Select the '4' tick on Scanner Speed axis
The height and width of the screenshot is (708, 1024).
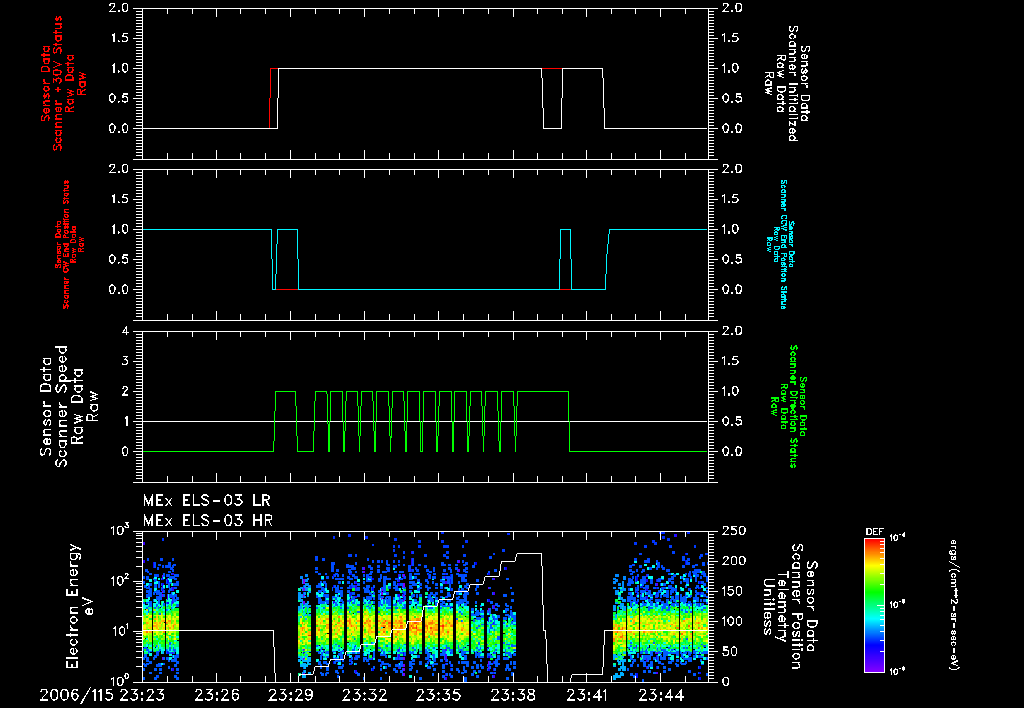tap(125, 331)
